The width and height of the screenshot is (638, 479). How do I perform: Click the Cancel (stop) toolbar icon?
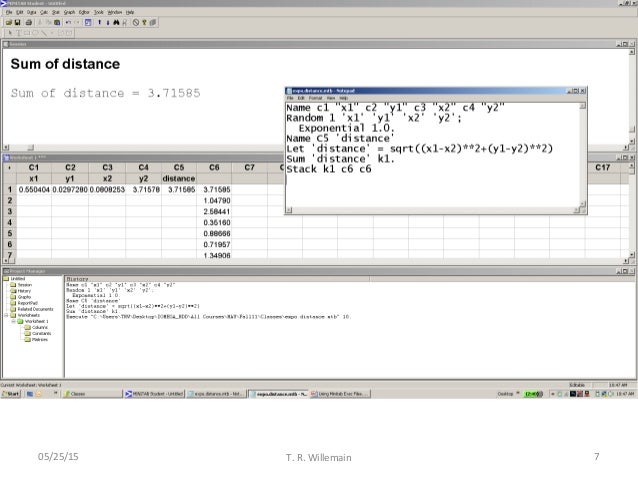coord(138,22)
